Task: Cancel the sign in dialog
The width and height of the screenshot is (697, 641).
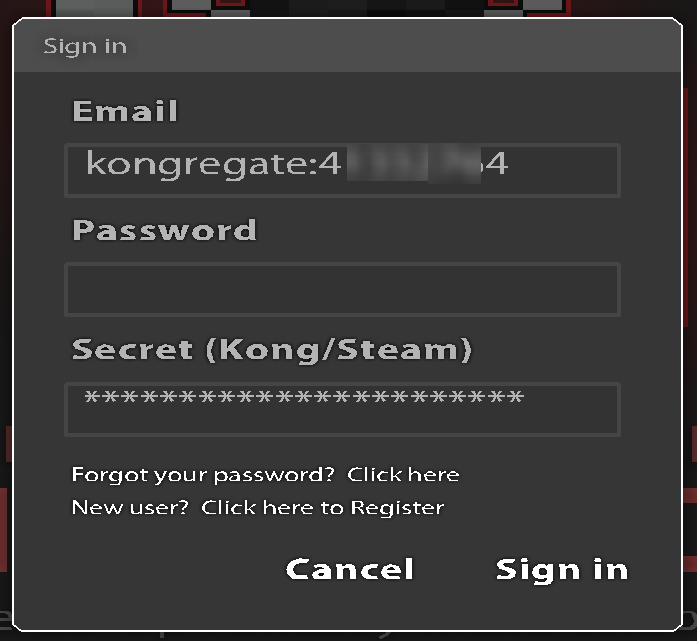Action: [x=350, y=569]
